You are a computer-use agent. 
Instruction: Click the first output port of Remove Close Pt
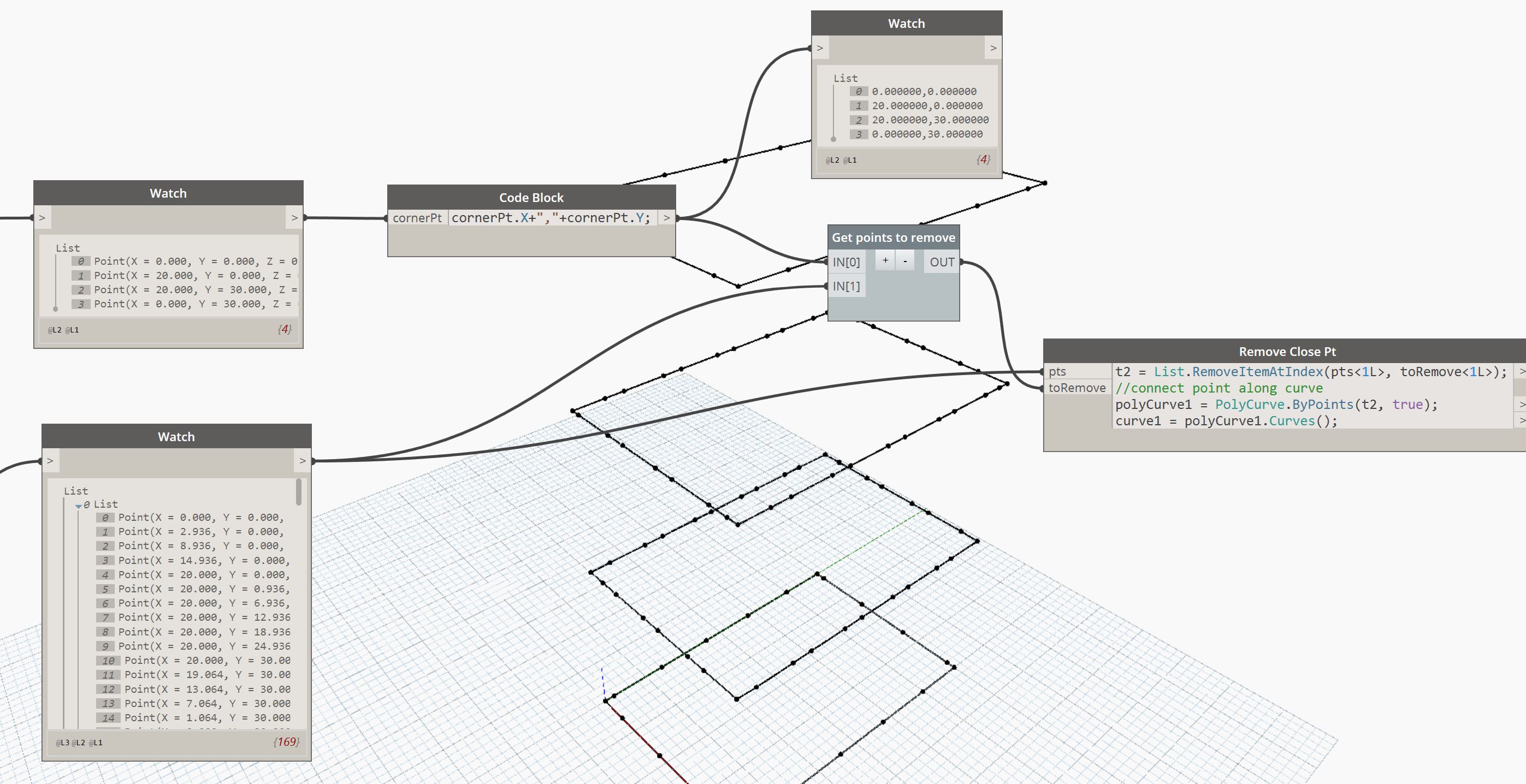tap(1520, 371)
